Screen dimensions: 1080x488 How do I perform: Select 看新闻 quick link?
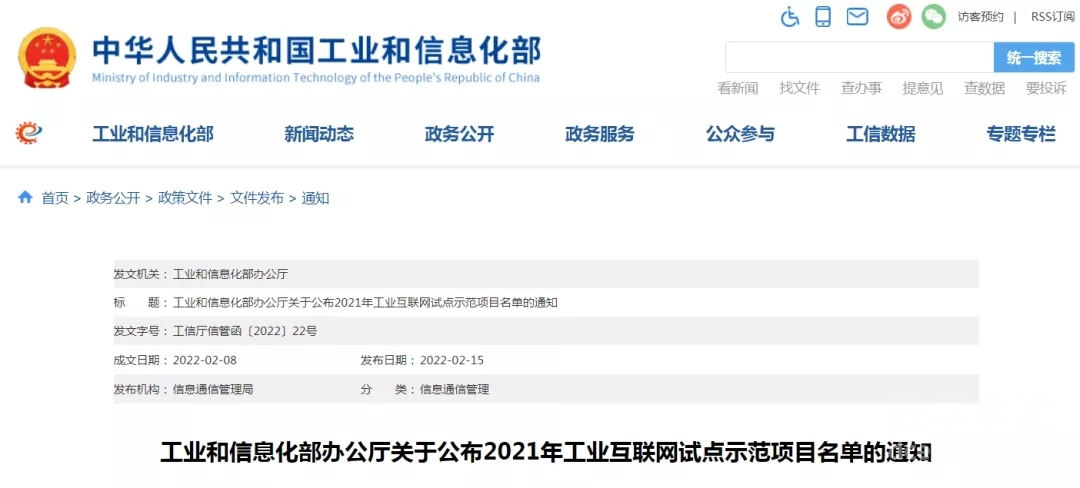(x=737, y=88)
